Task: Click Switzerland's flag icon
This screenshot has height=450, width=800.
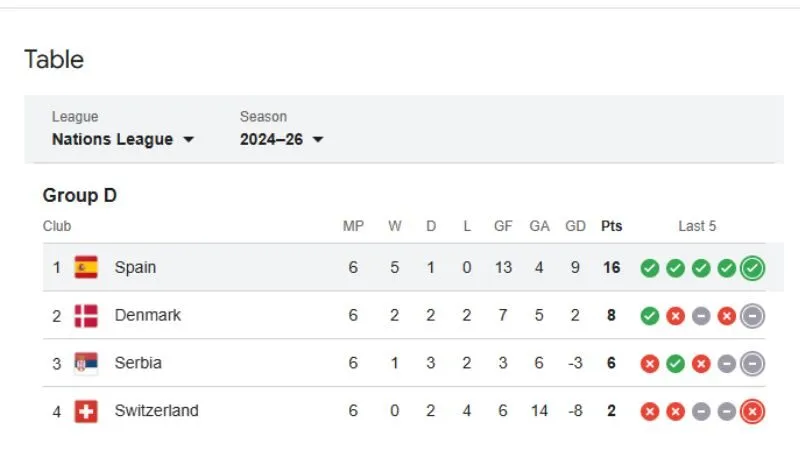Action: (86, 411)
